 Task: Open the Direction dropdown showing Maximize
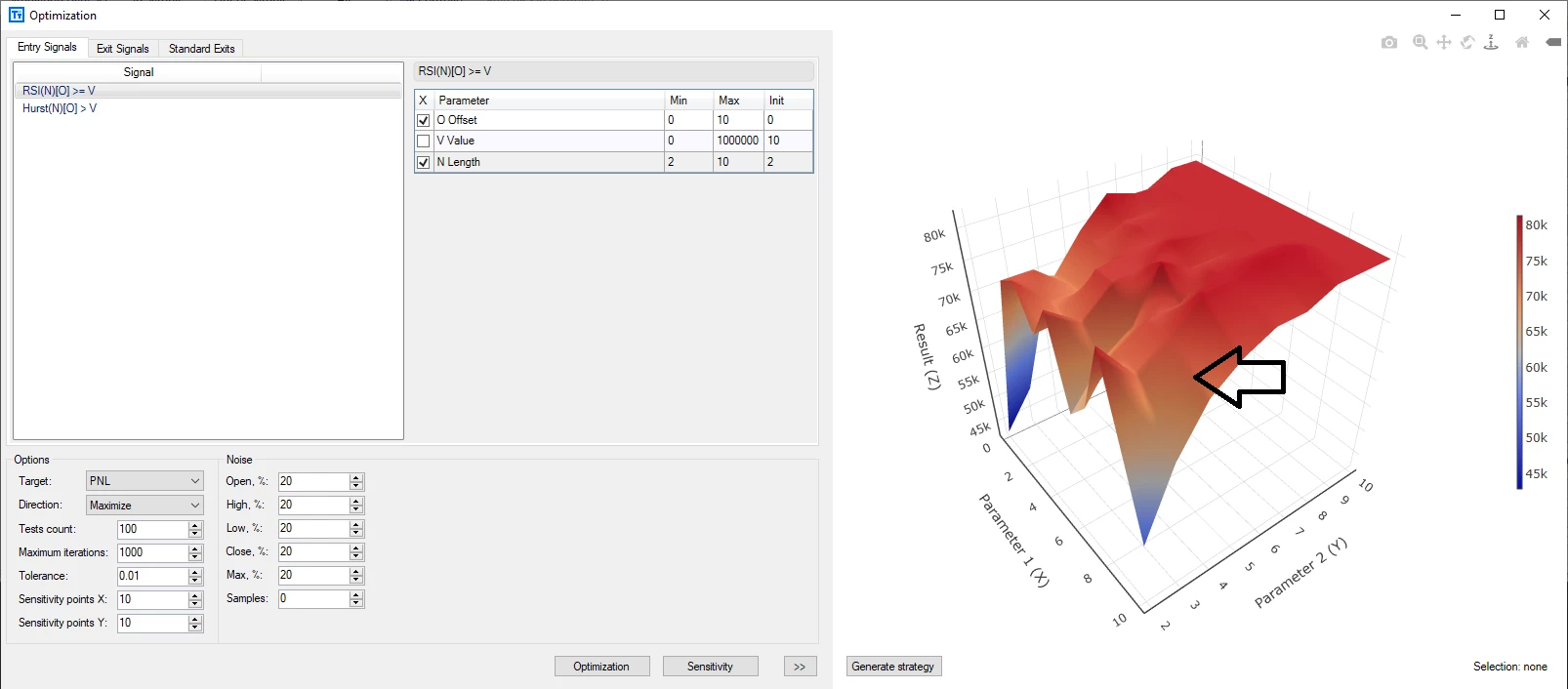(x=144, y=506)
